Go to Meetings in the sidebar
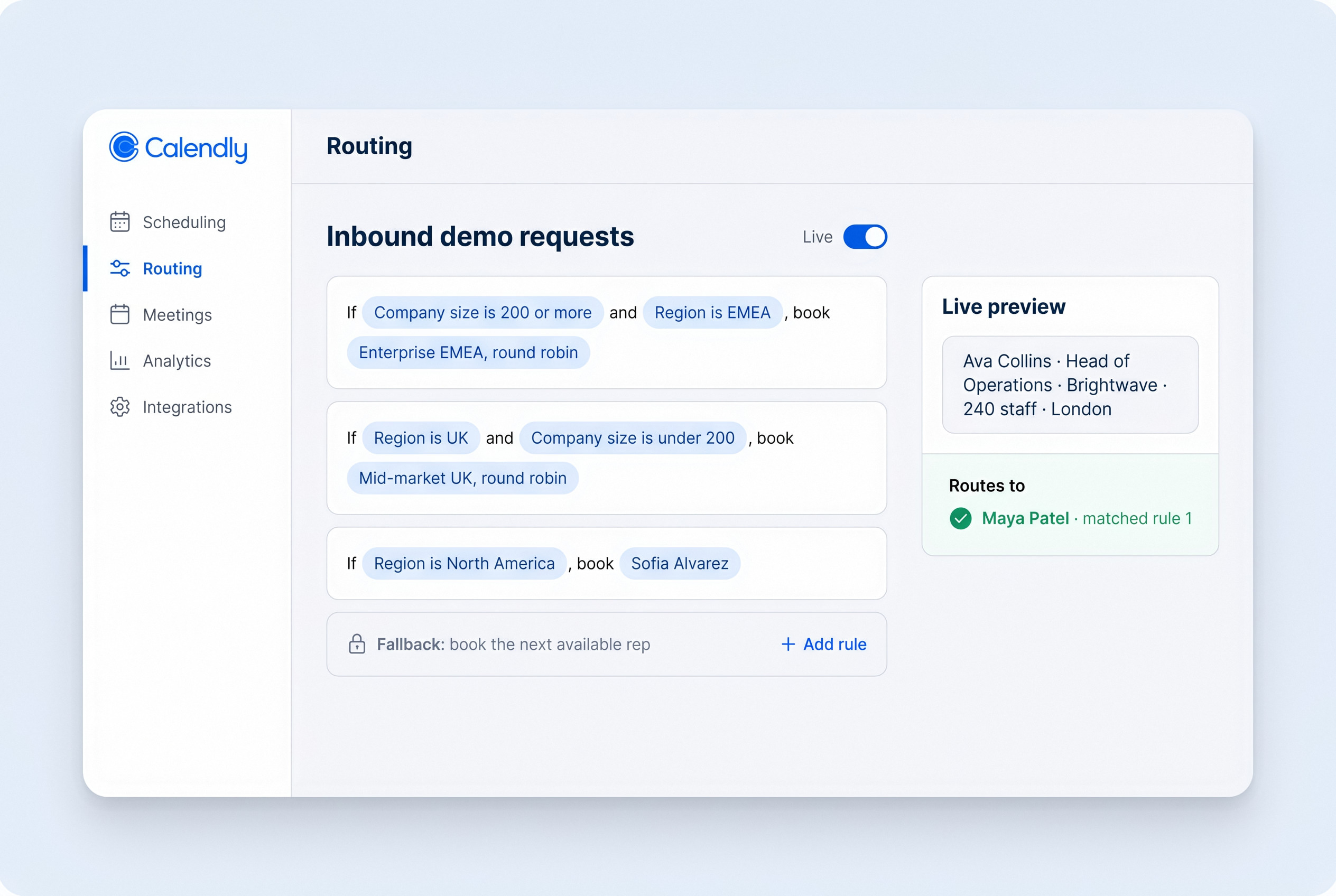Viewport: 1336px width, 896px height. [x=177, y=315]
